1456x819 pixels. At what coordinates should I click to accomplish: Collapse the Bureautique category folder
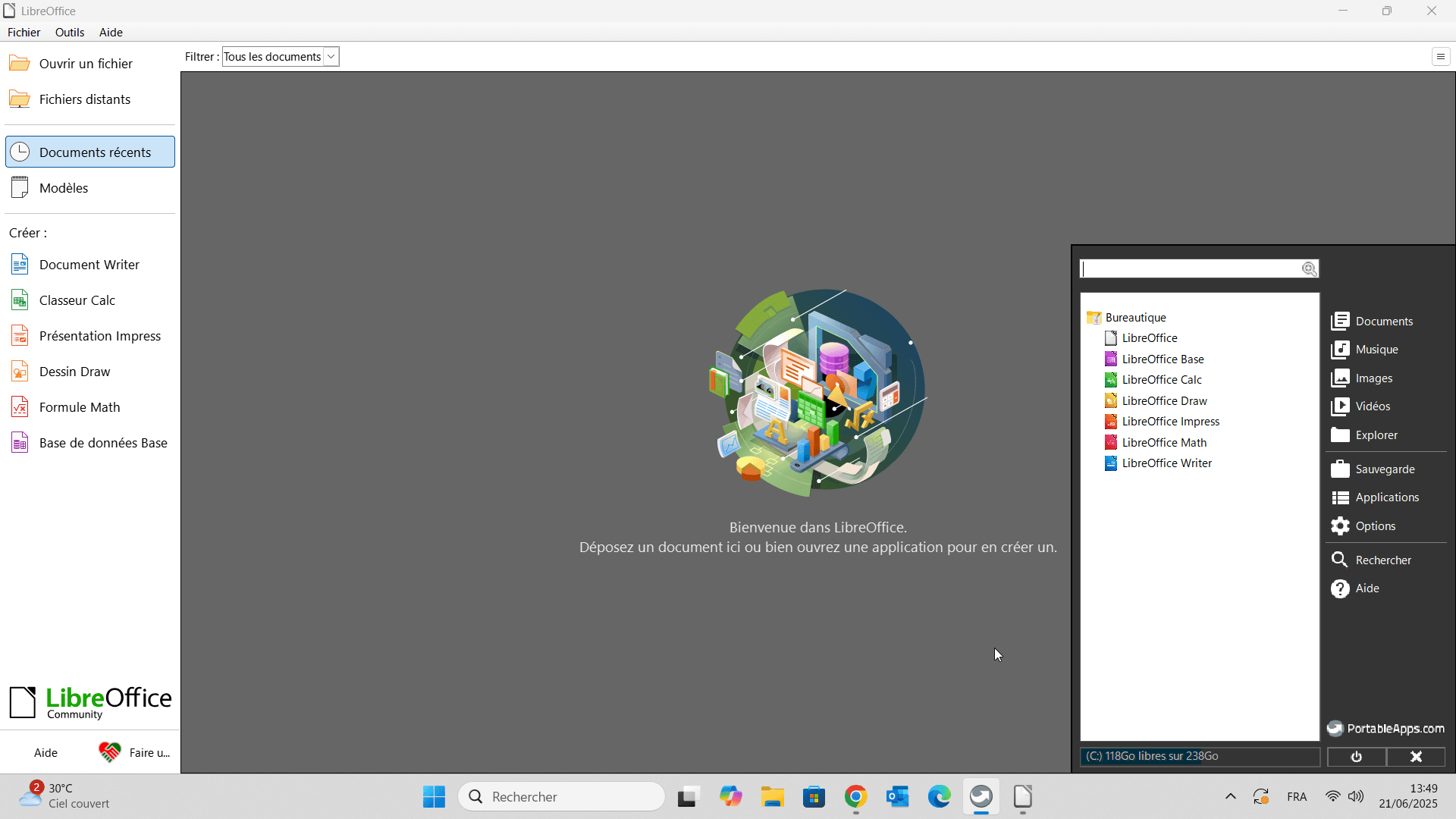[1126, 317]
